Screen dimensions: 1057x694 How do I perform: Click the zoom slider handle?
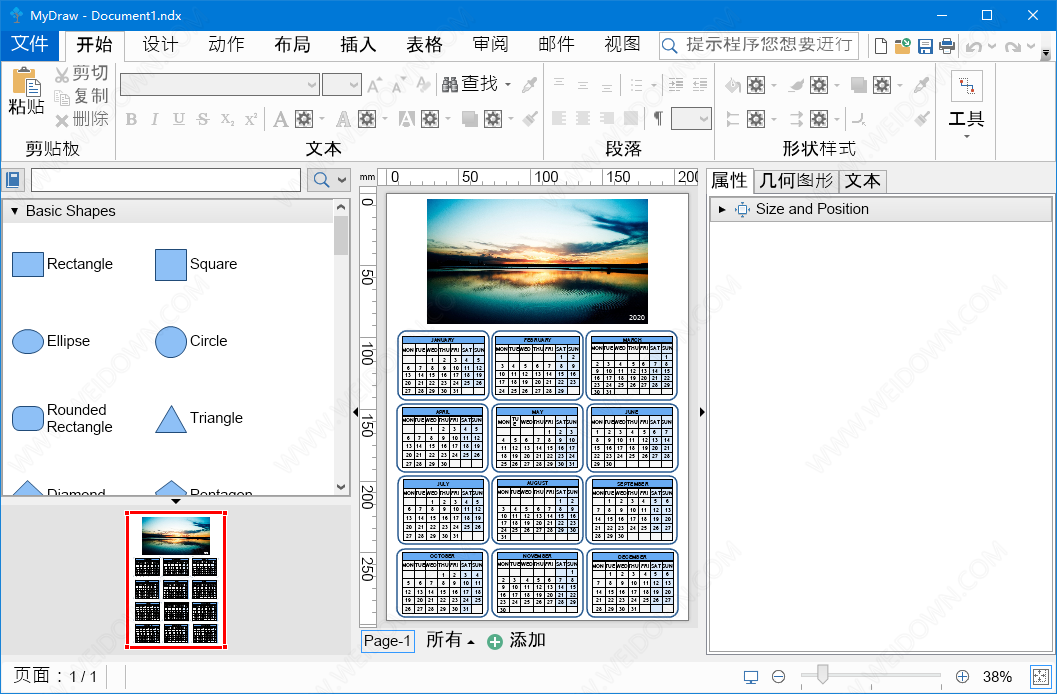[x=822, y=674]
